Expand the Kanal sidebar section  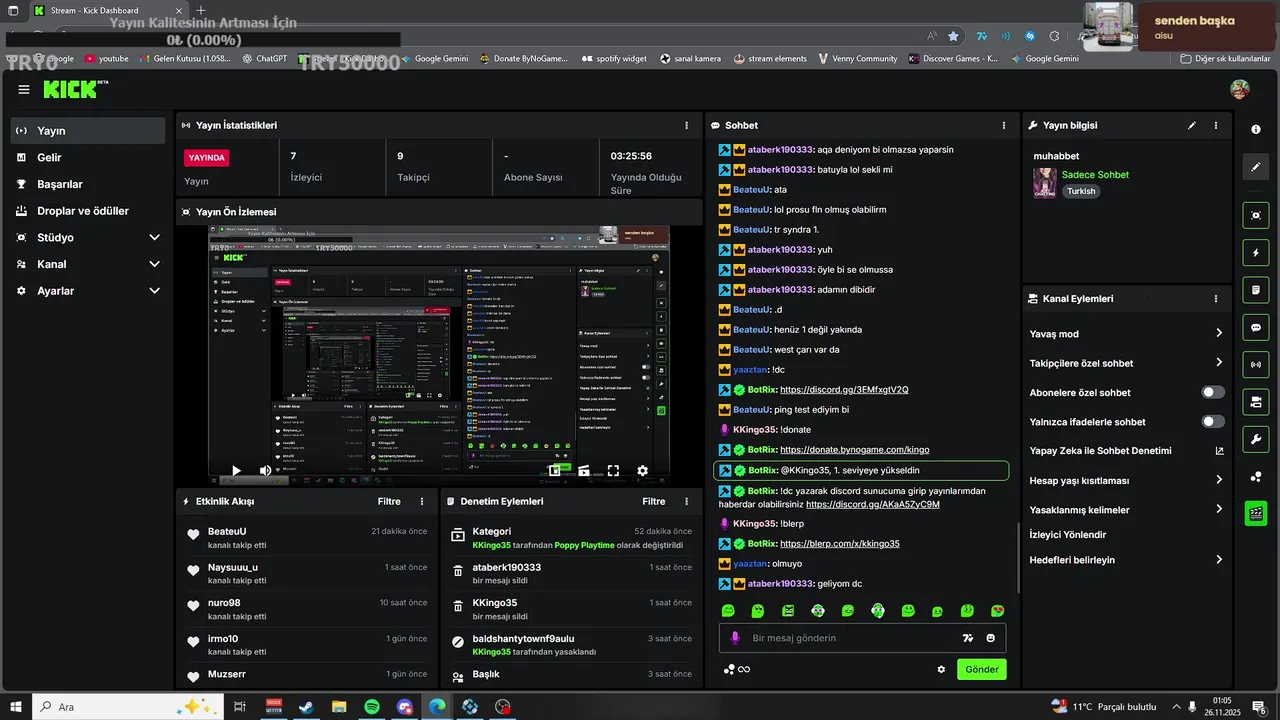pos(154,264)
